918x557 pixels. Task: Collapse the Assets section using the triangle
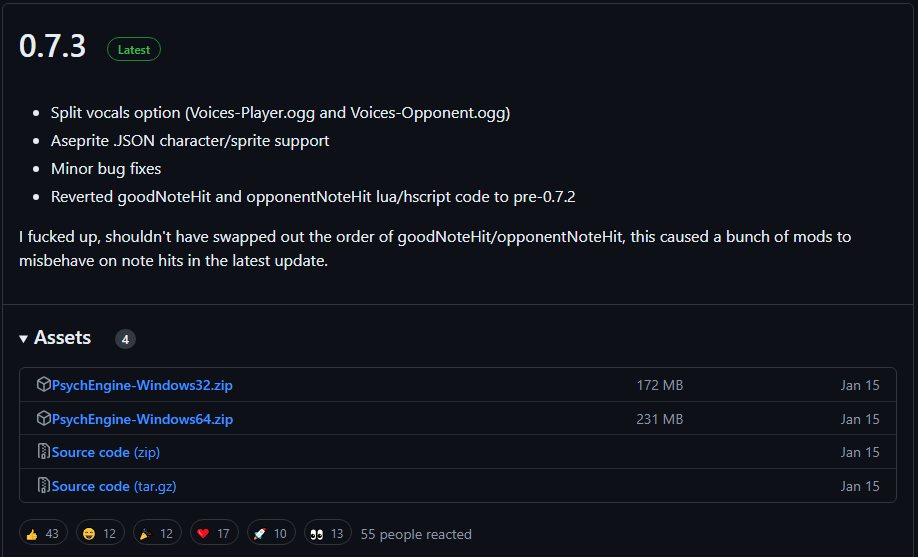pyautogui.click(x=24, y=339)
